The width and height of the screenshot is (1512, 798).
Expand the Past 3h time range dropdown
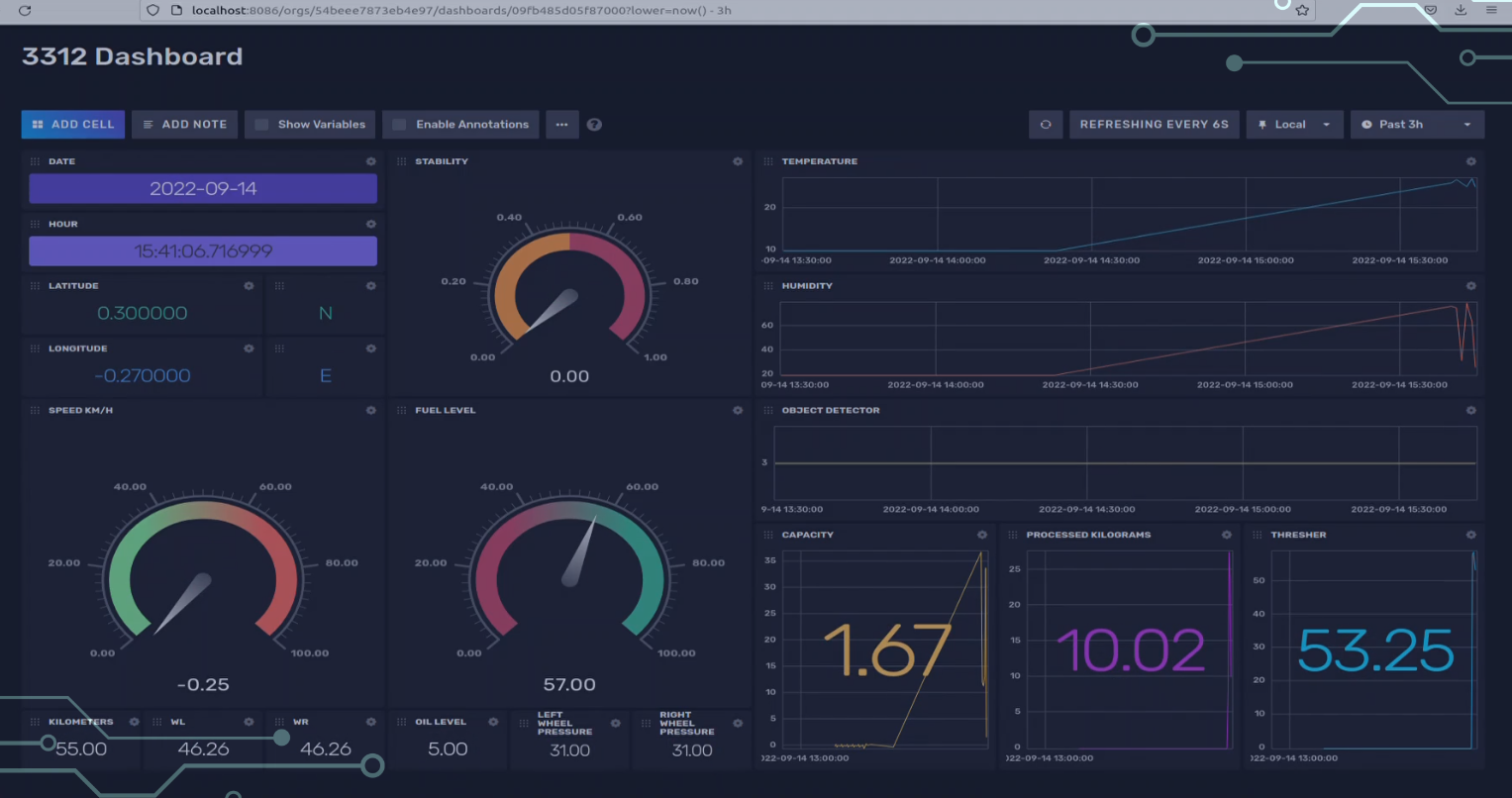(1418, 125)
